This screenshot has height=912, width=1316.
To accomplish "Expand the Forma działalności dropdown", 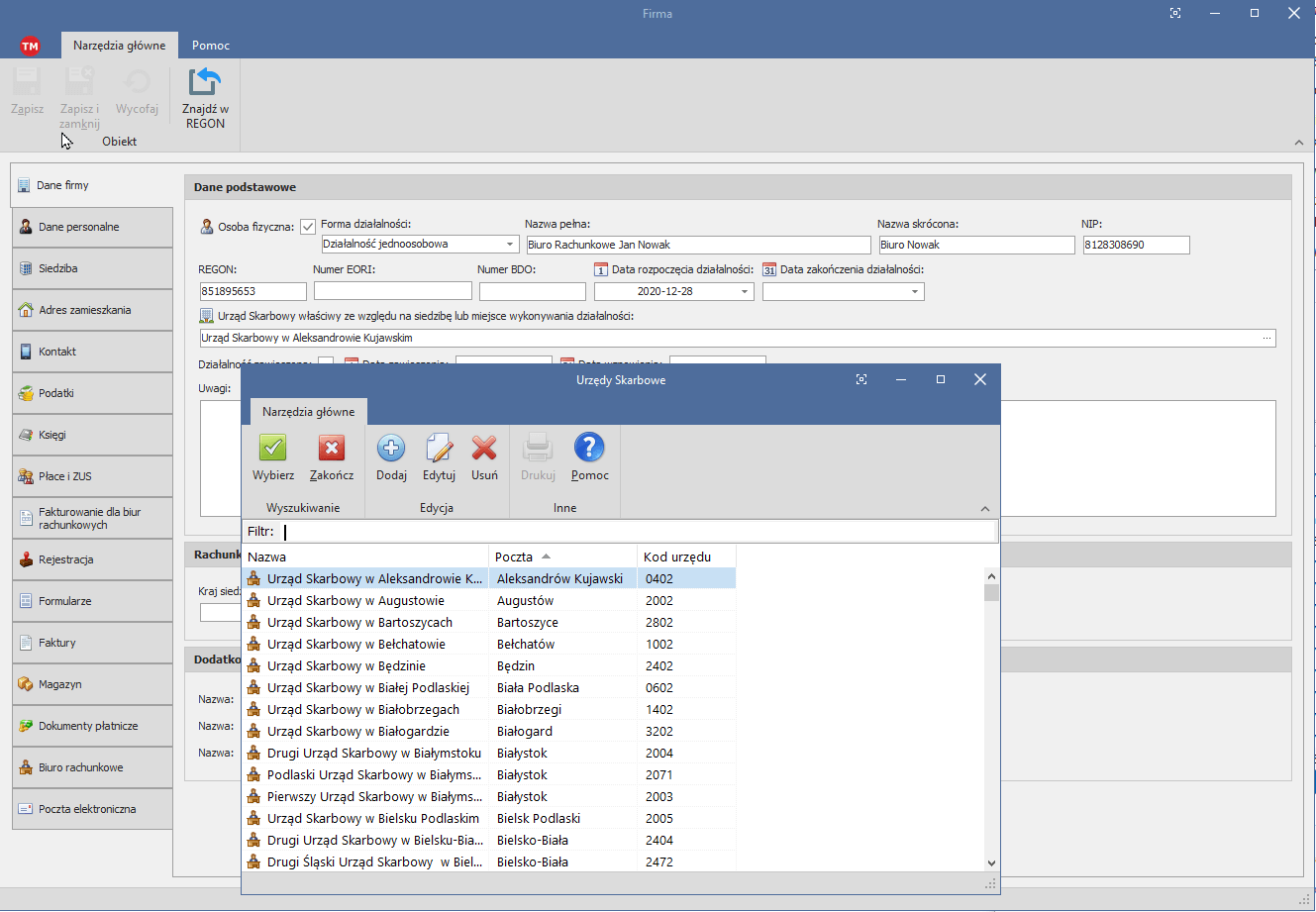I will pos(510,245).
